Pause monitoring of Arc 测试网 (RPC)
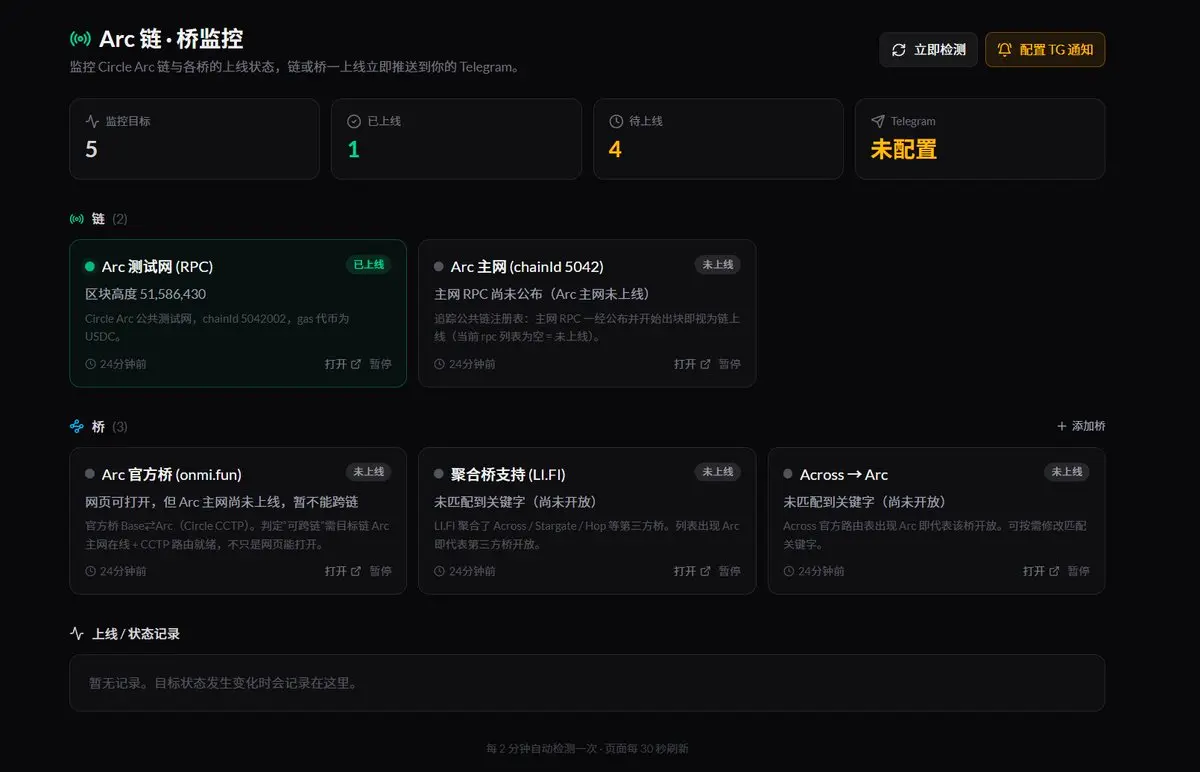 coord(380,364)
